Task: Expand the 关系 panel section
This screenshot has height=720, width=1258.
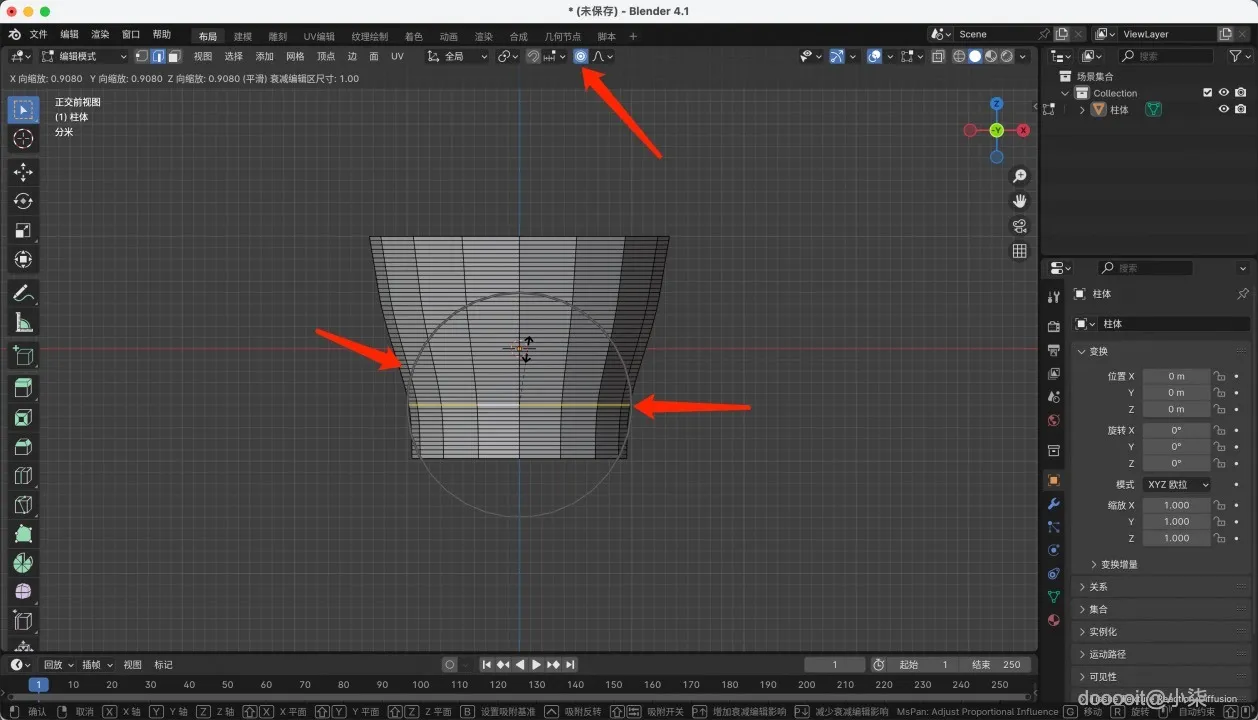Action: pyautogui.click(x=1098, y=587)
